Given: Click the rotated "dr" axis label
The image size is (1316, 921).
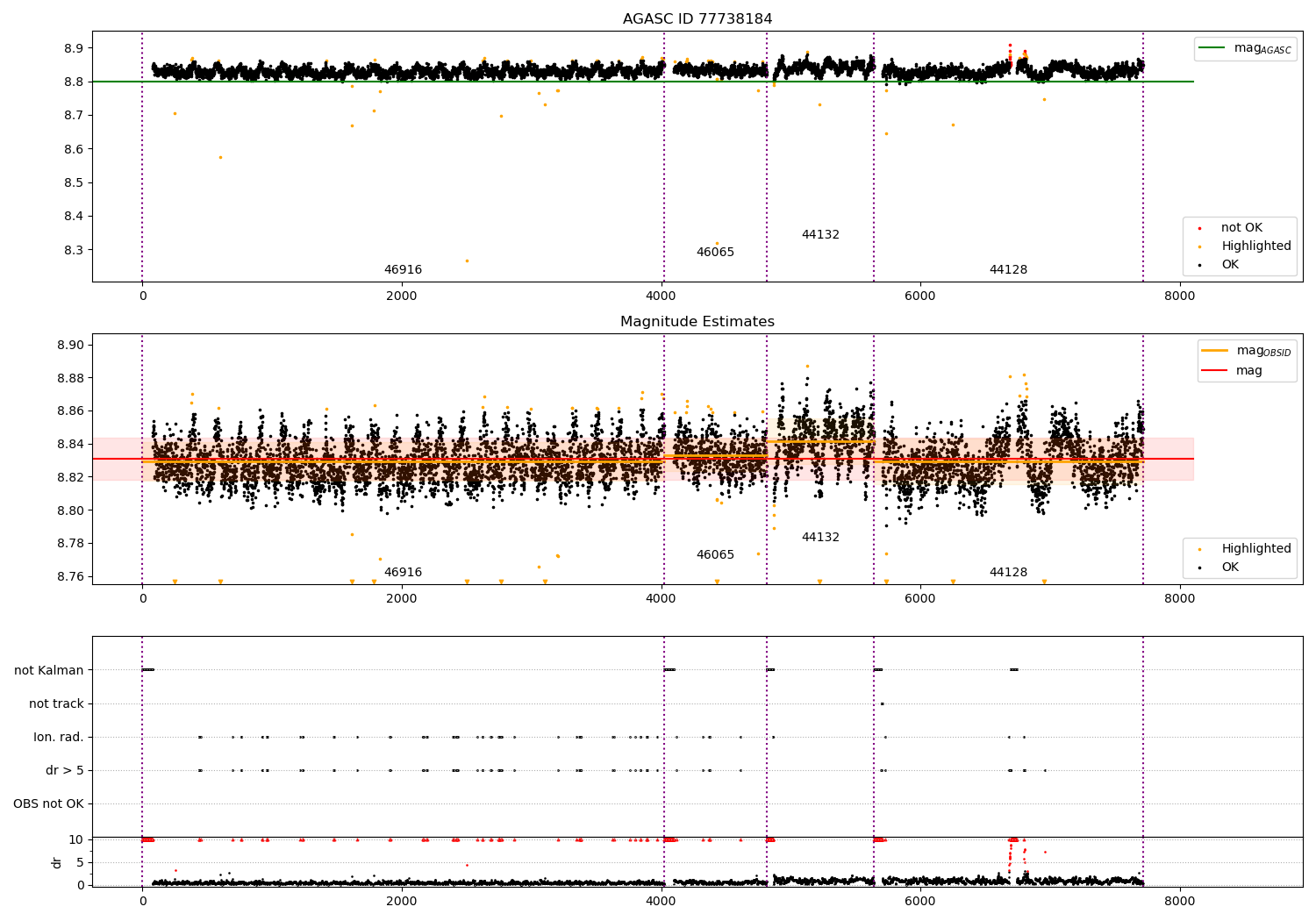Looking at the screenshot, I should [x=57, y=863].
